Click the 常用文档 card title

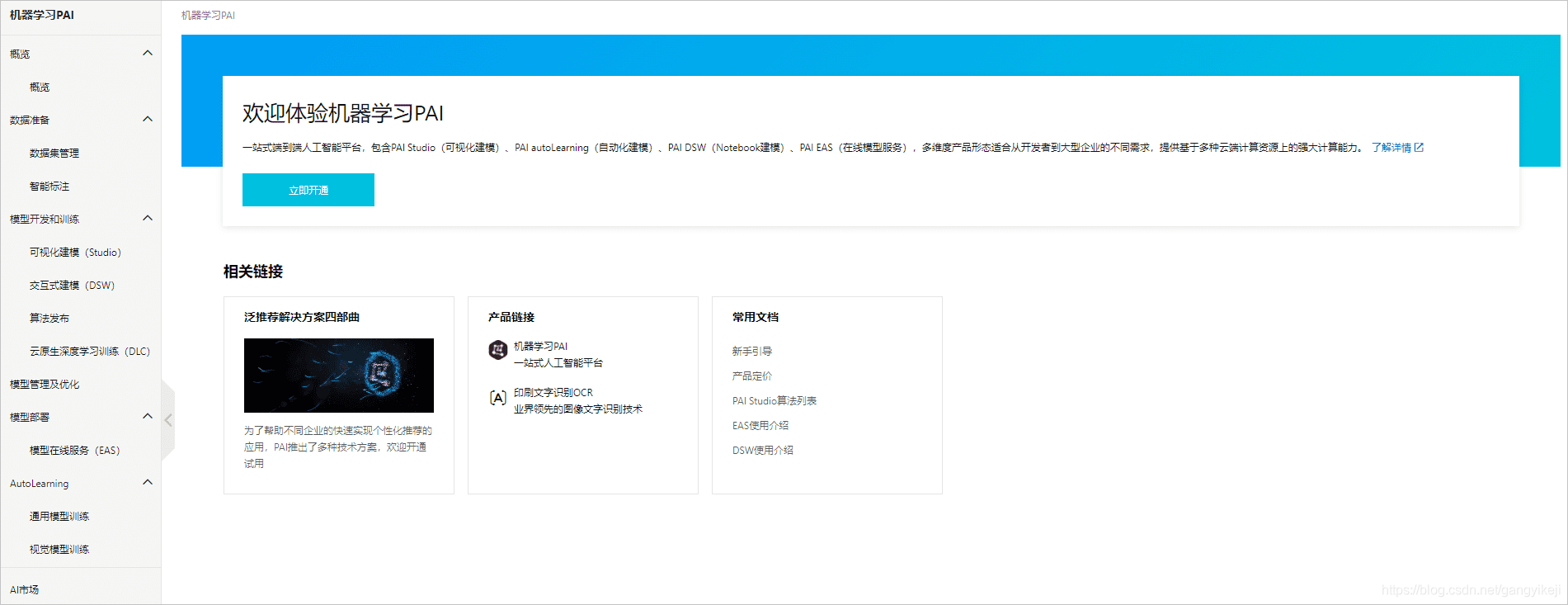click(756, 317)
